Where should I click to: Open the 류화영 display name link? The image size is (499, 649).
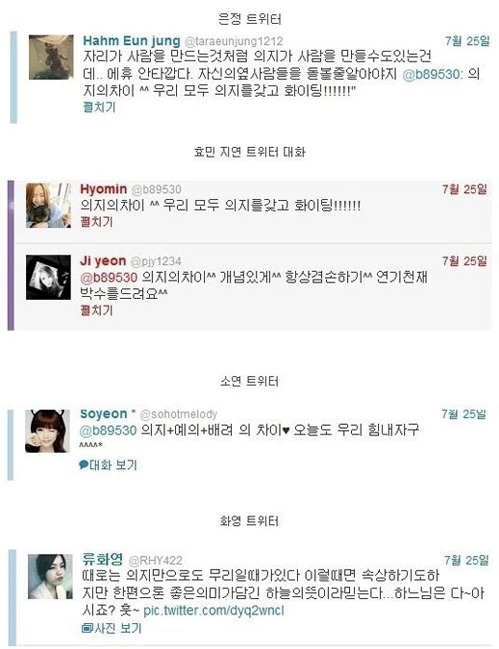(103, 559)
